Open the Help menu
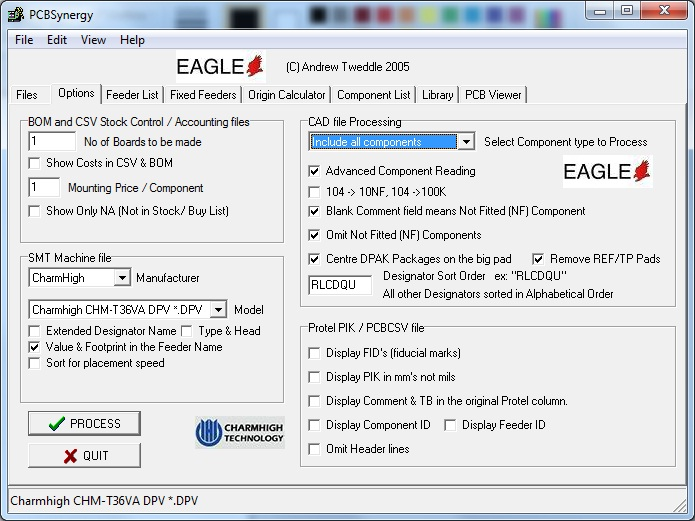This screenshot has width=695, height=521. click(132, 40)
